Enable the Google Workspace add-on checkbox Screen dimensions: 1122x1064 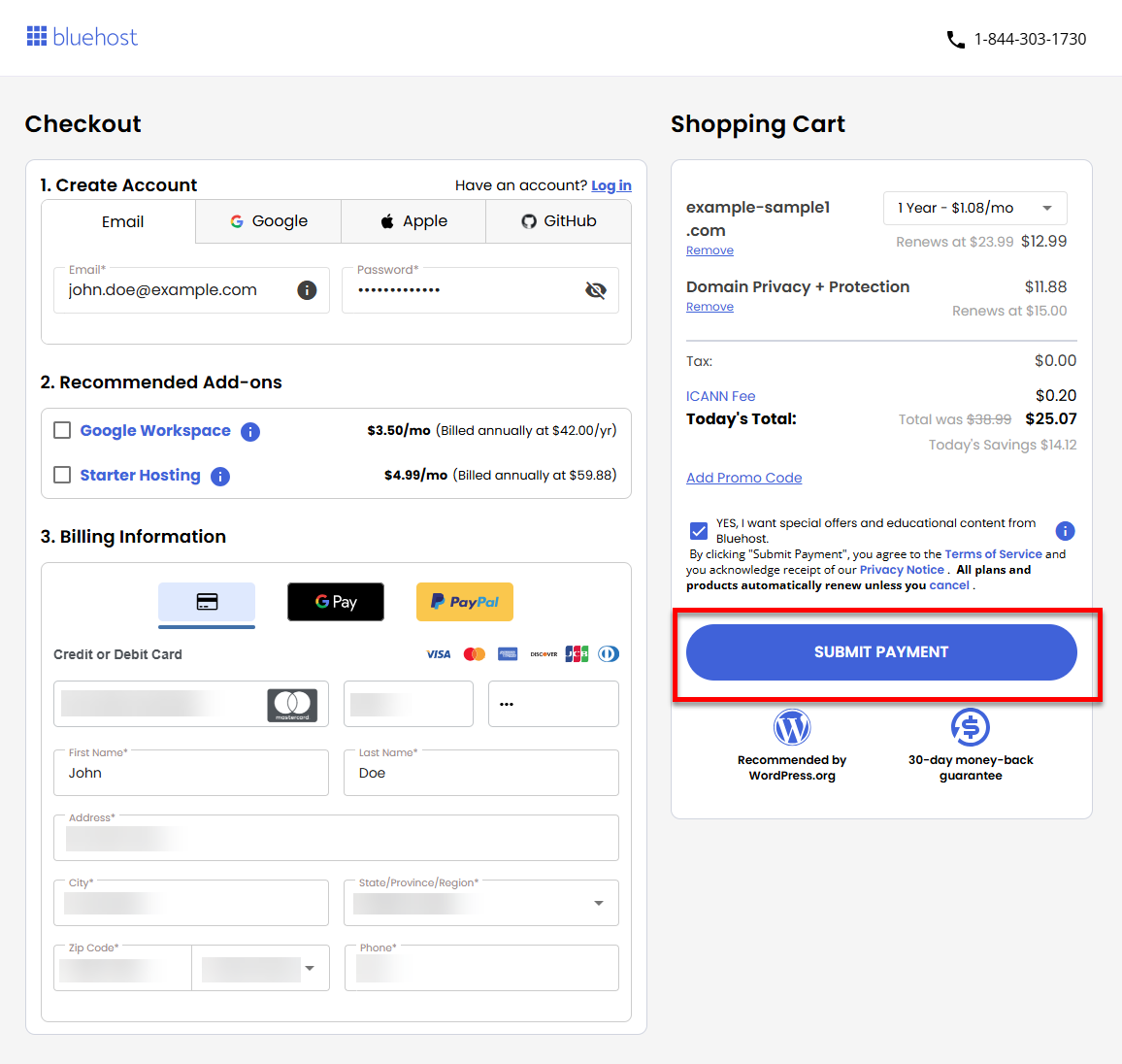click(x=62, y=430)
